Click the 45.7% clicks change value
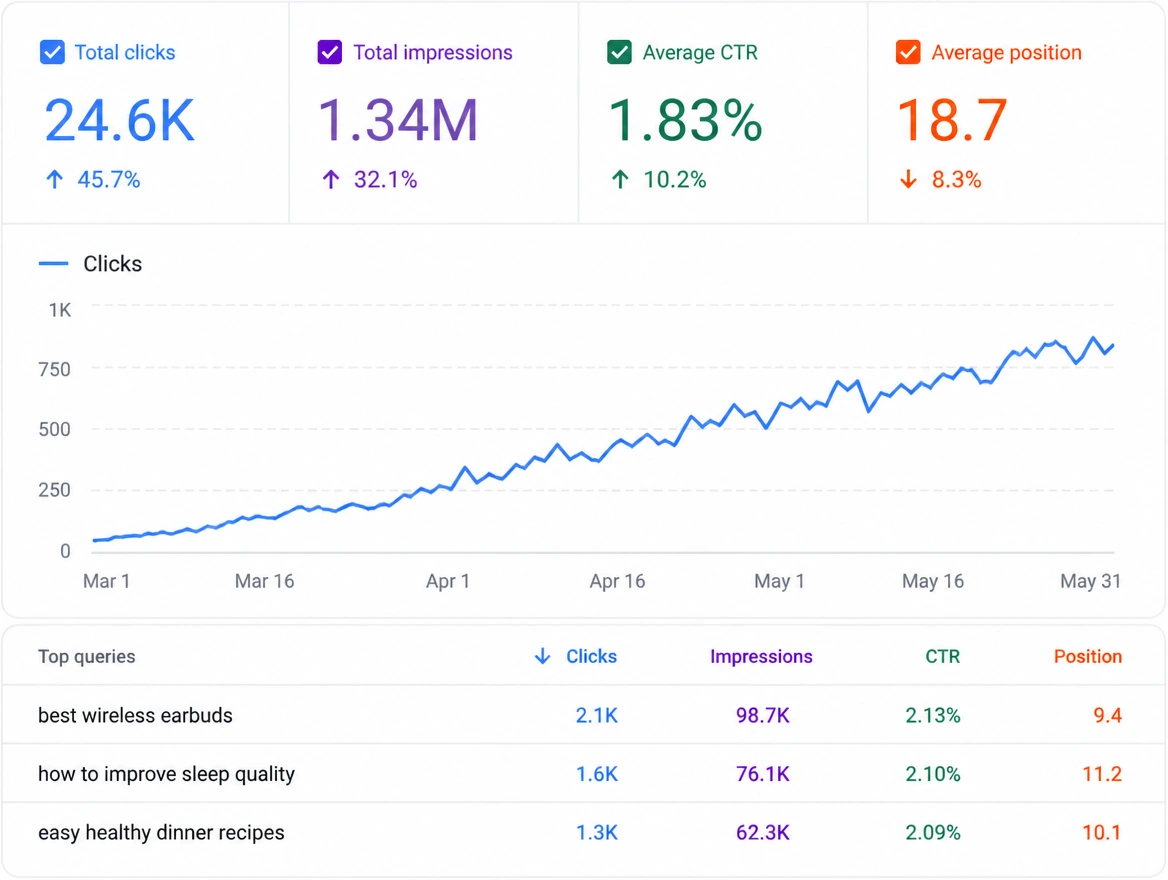Screen dimensions: 1168x880 (109, 180)
